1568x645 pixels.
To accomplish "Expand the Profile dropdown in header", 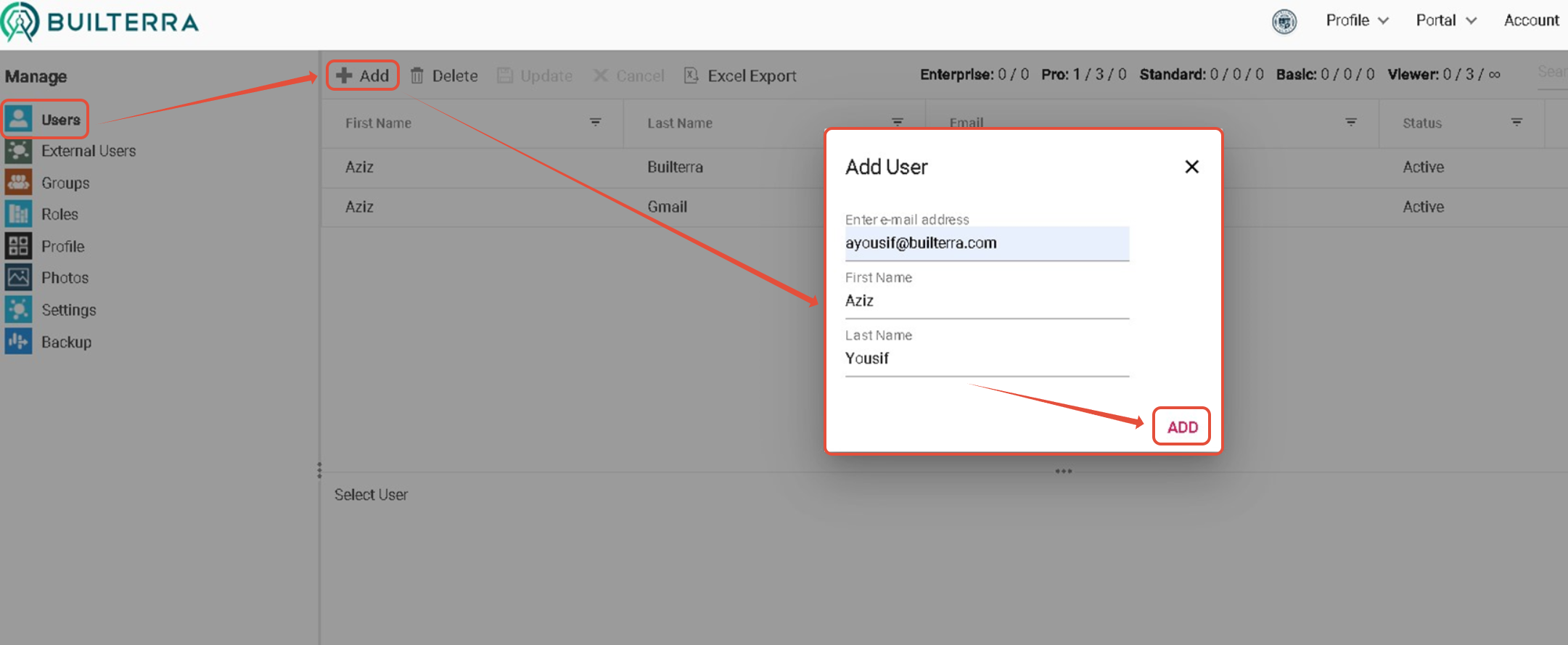I will (x=1357, y=20).
